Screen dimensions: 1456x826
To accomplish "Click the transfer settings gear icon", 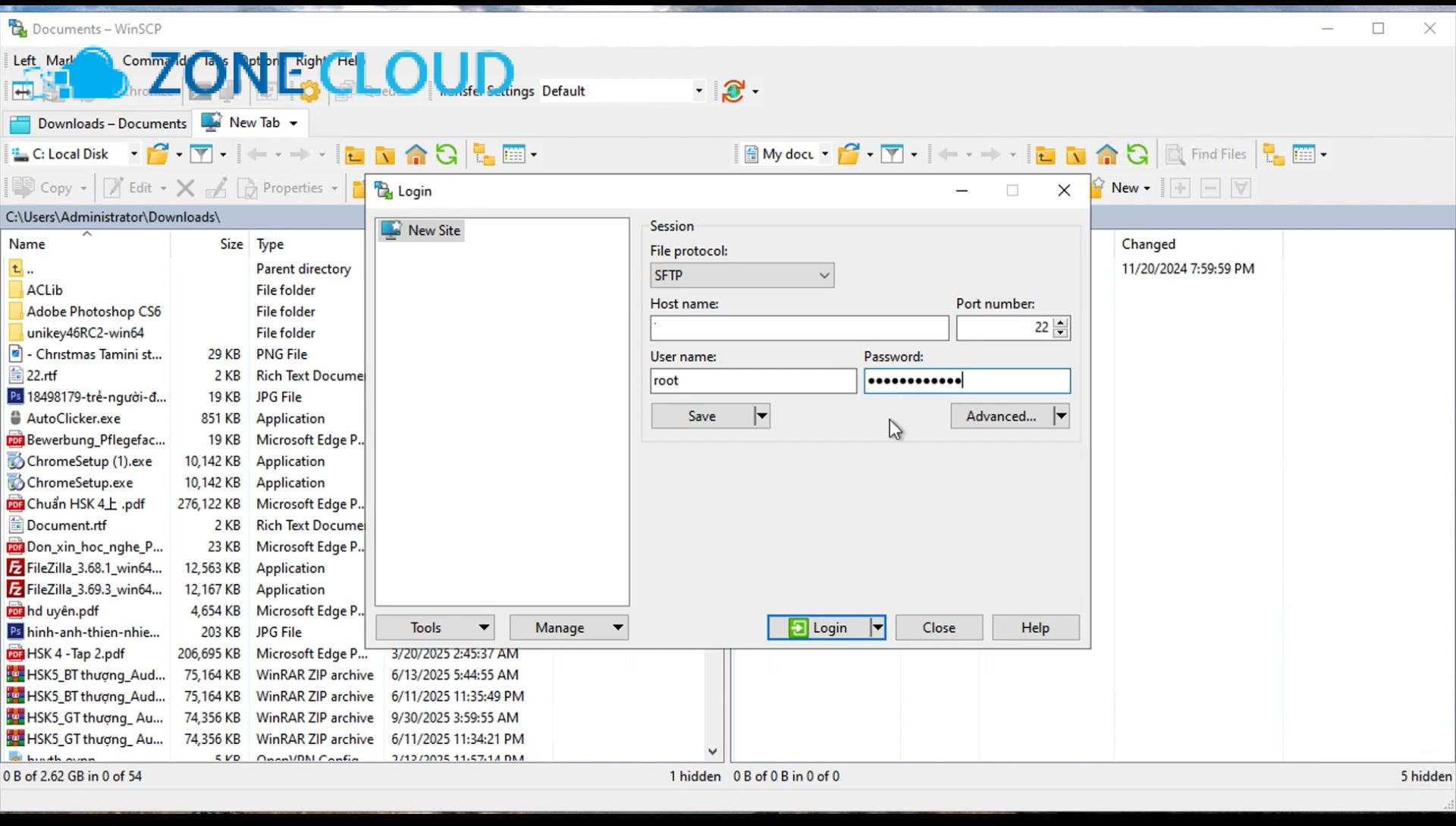I will [x=308, y=91].
